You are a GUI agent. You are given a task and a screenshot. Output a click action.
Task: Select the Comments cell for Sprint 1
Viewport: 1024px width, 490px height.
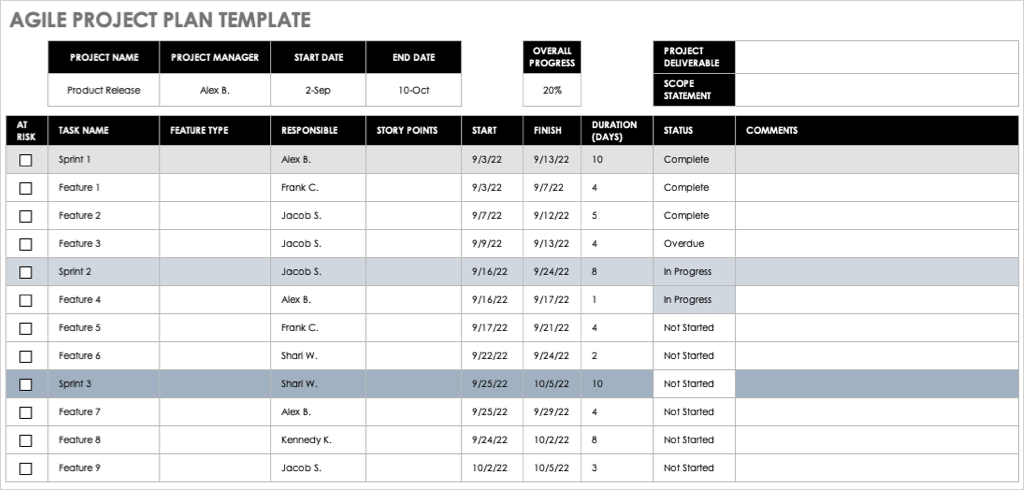(877, 160)
